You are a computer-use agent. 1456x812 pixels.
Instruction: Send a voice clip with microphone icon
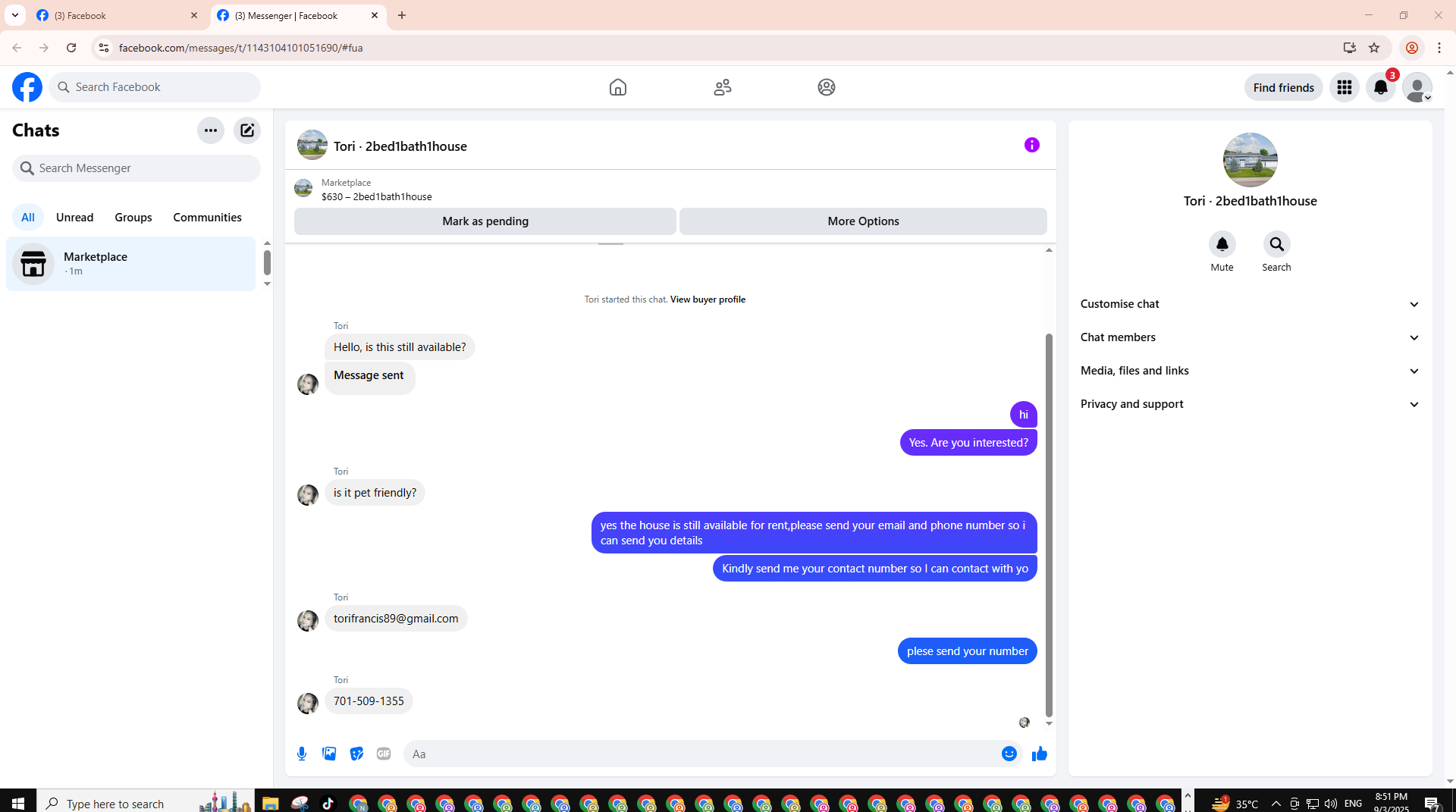click(x=302, y=754)
